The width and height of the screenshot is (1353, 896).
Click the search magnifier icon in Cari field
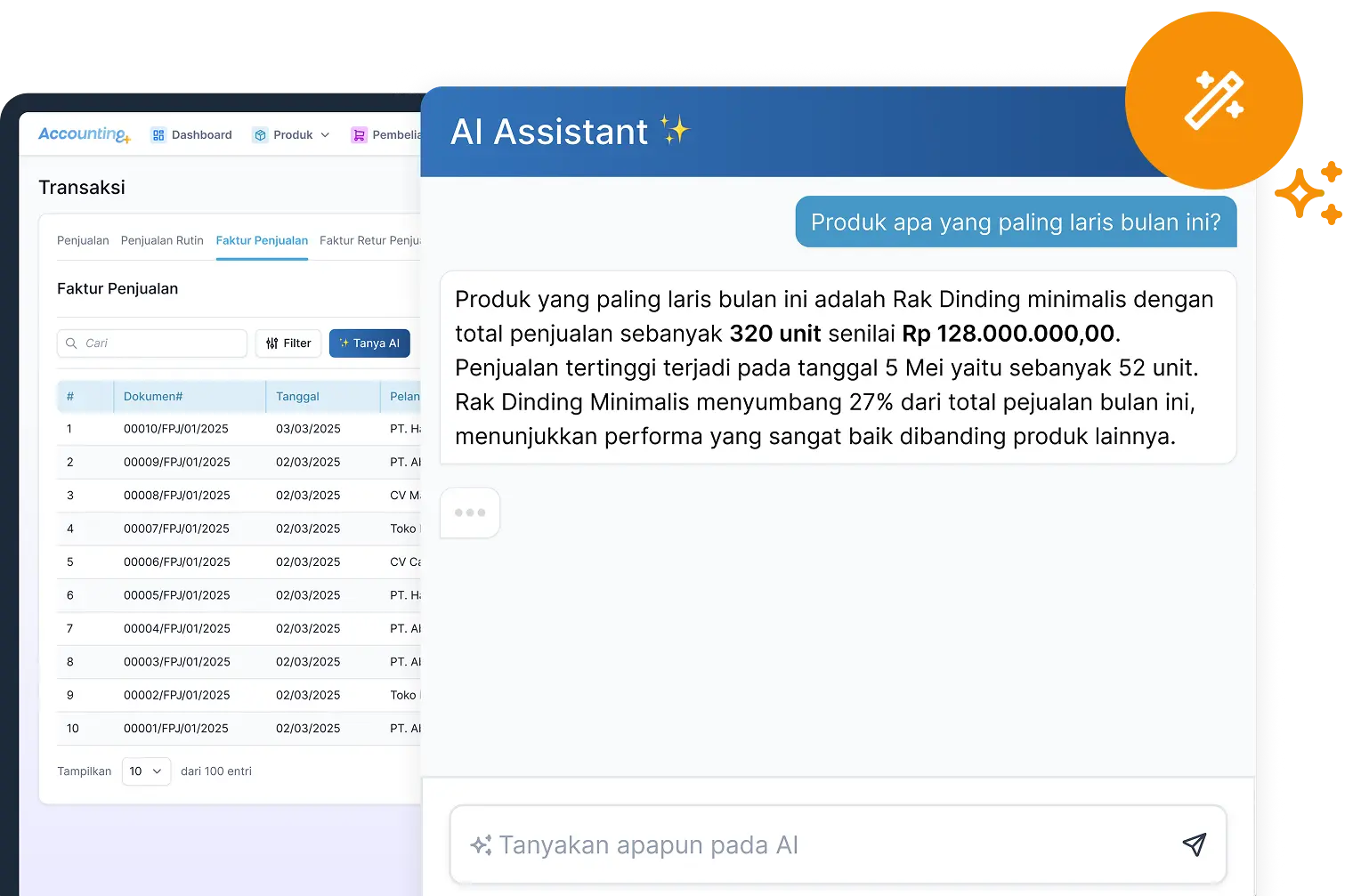coord(72,343)
